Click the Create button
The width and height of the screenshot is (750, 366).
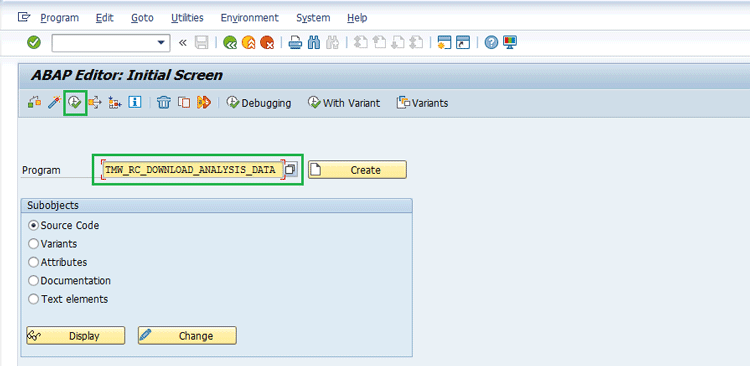pos(357,170)
